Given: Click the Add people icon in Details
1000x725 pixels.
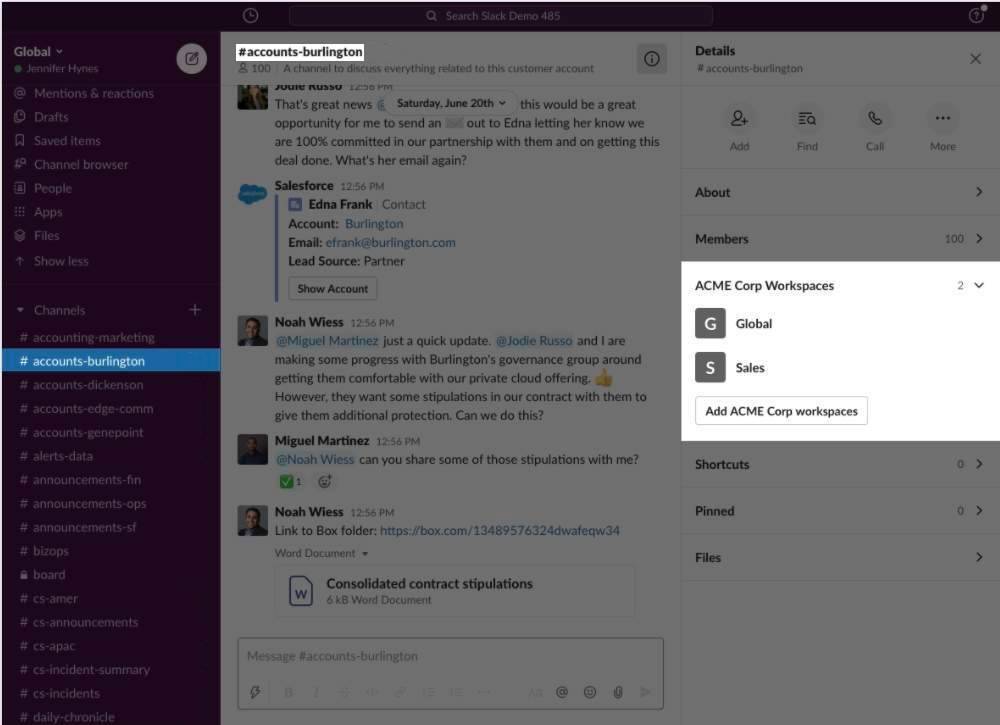Looking at the screenshot, I should tap(739, 118).
